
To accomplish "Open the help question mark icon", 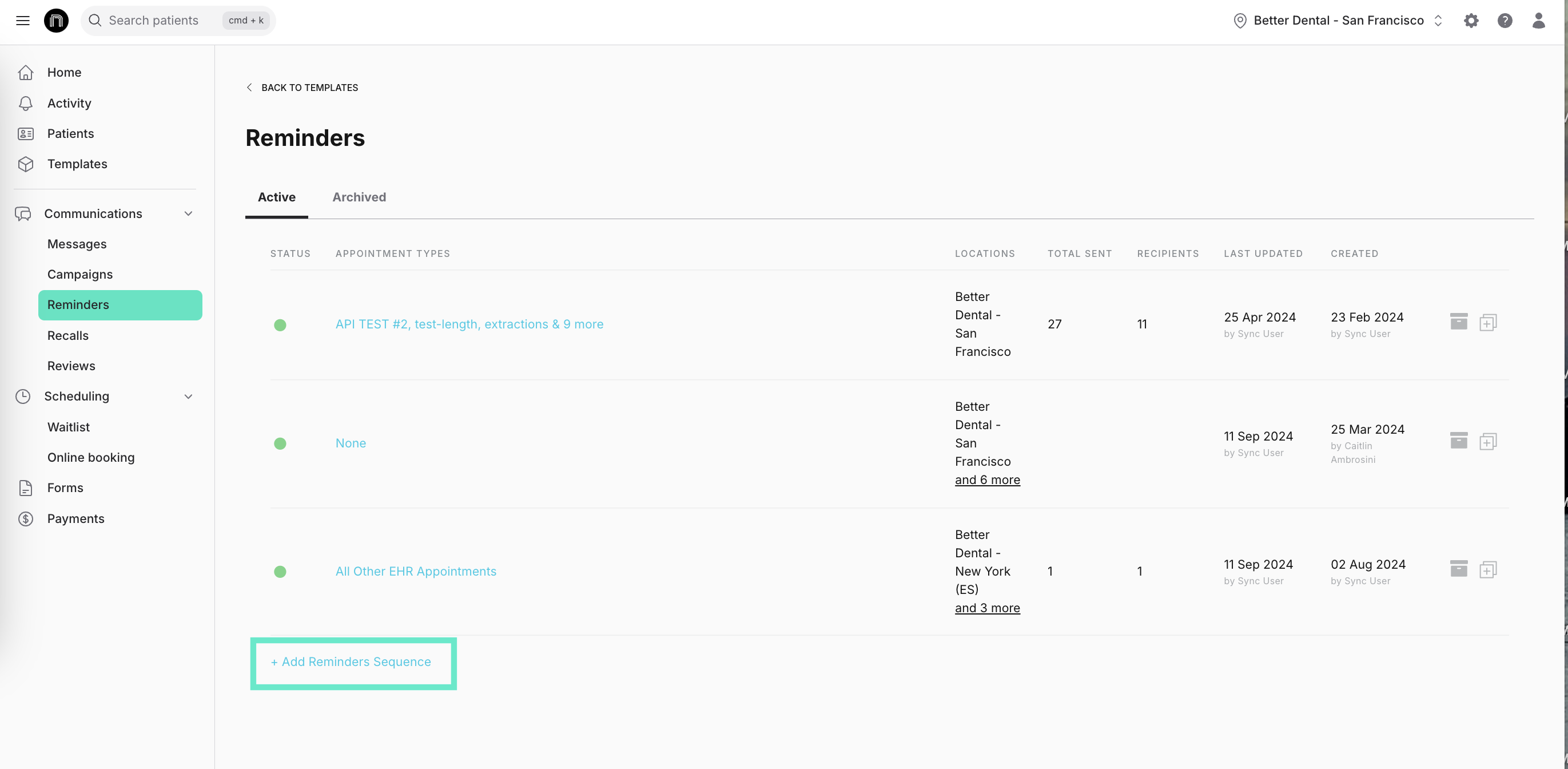I will (1505, 21).
